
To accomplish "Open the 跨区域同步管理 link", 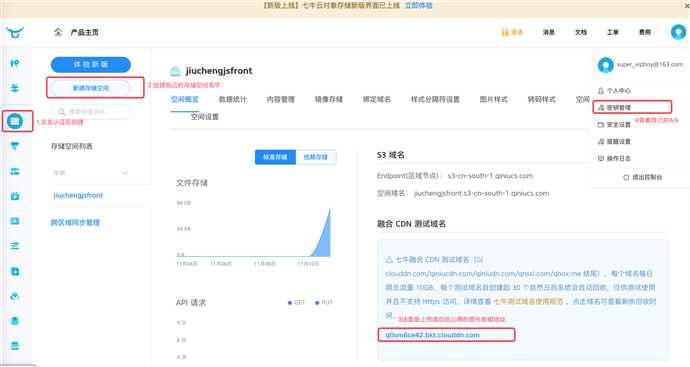I will point(75,223).
